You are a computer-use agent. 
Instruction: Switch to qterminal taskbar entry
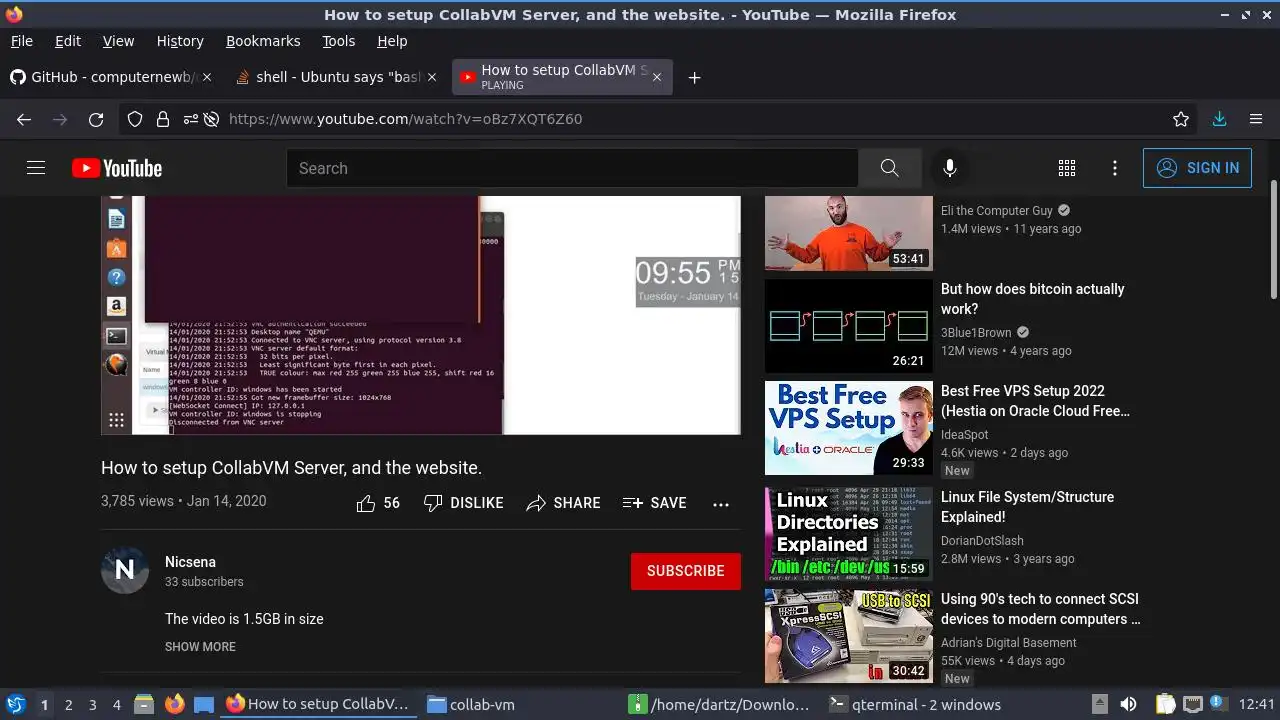pyautogui.click(x=915, y=705)
